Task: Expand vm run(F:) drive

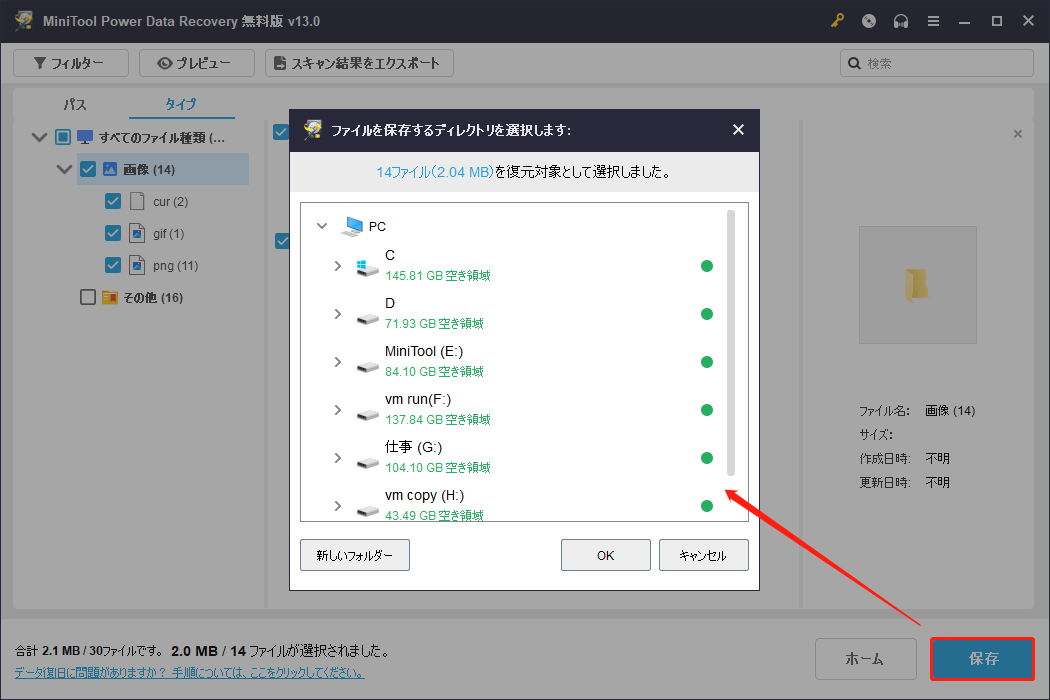Action: tap(338, 410)
